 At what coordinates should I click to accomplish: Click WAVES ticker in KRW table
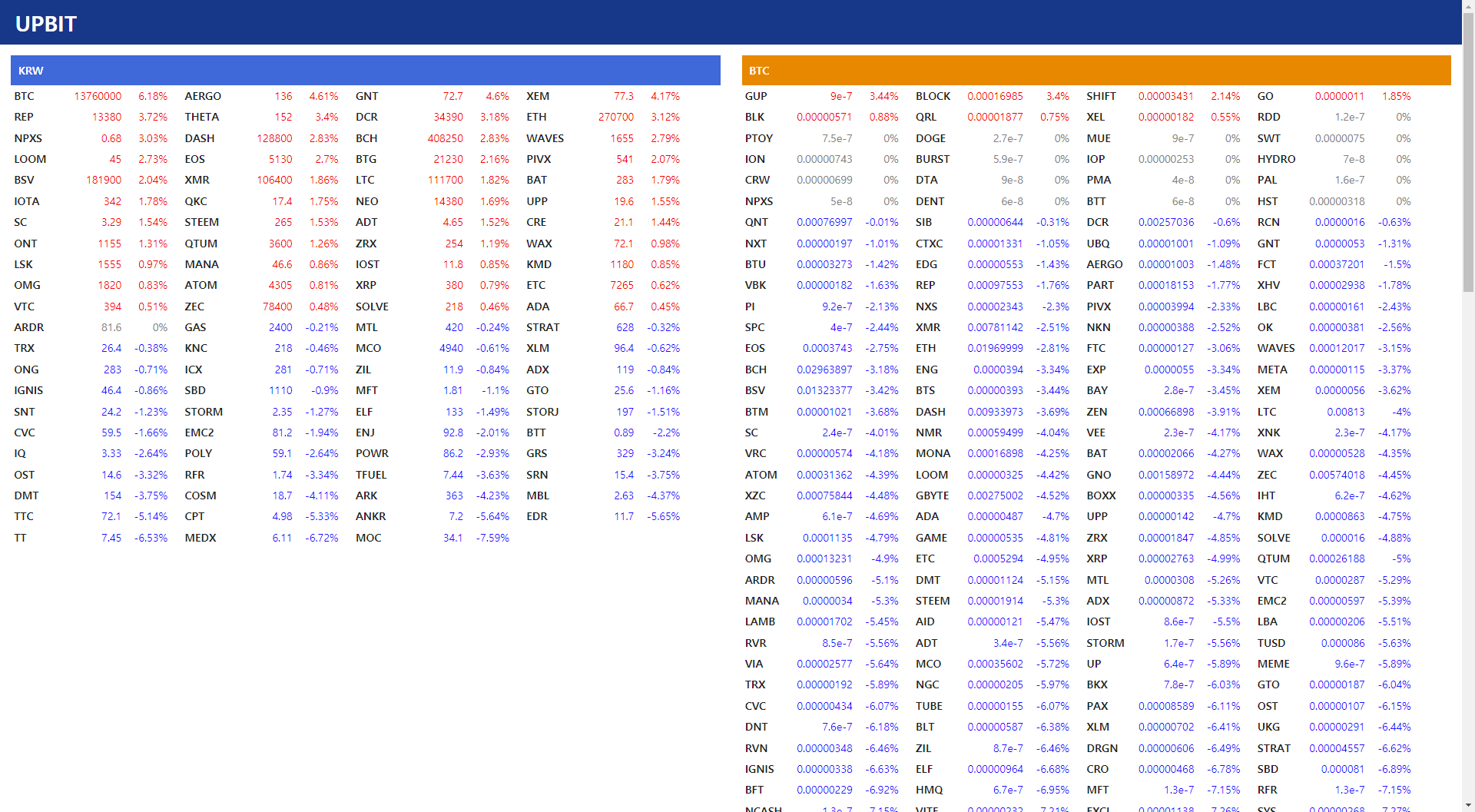tap(545, 138)
